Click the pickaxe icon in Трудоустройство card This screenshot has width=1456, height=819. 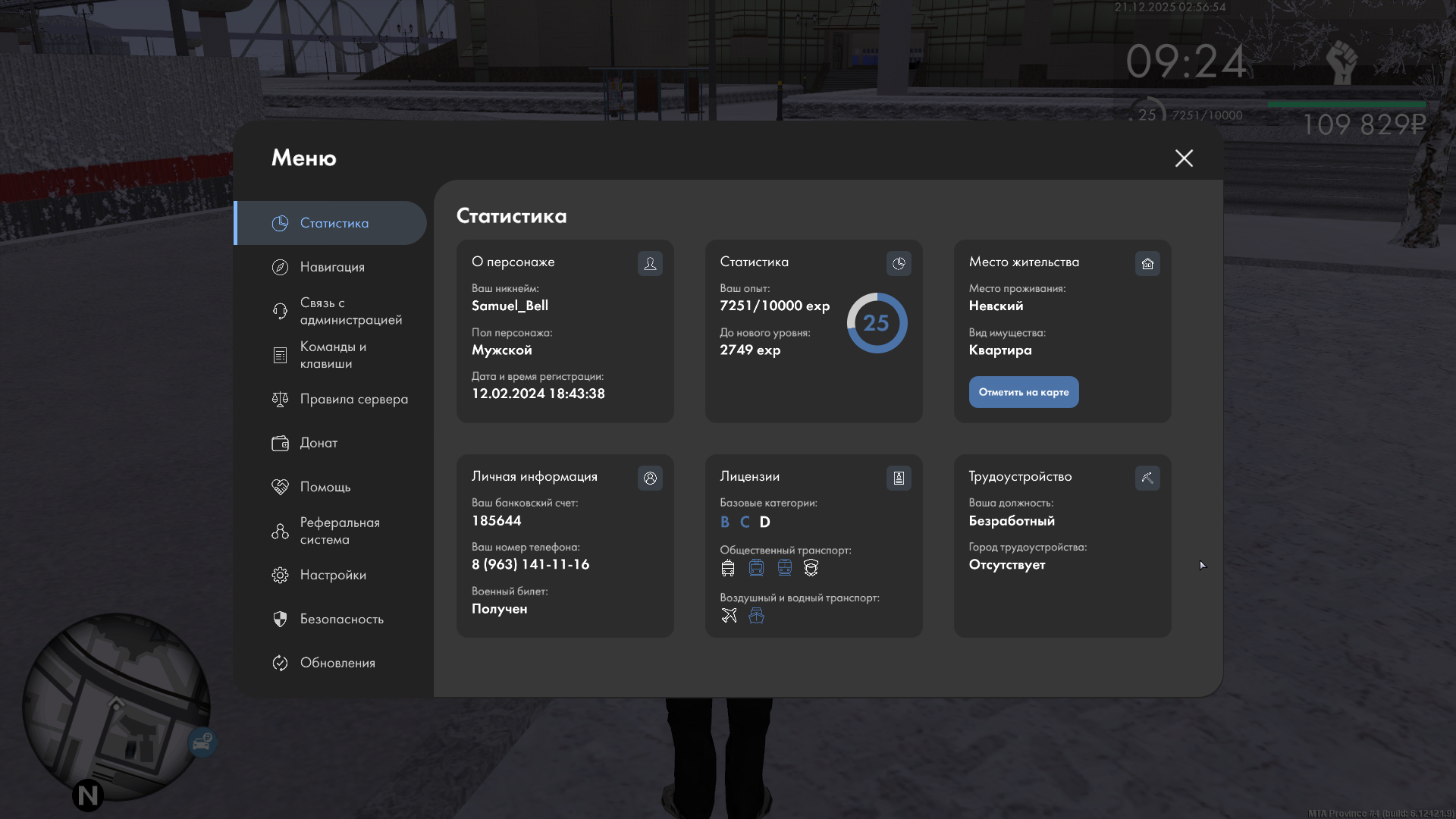coord(1147,478)
